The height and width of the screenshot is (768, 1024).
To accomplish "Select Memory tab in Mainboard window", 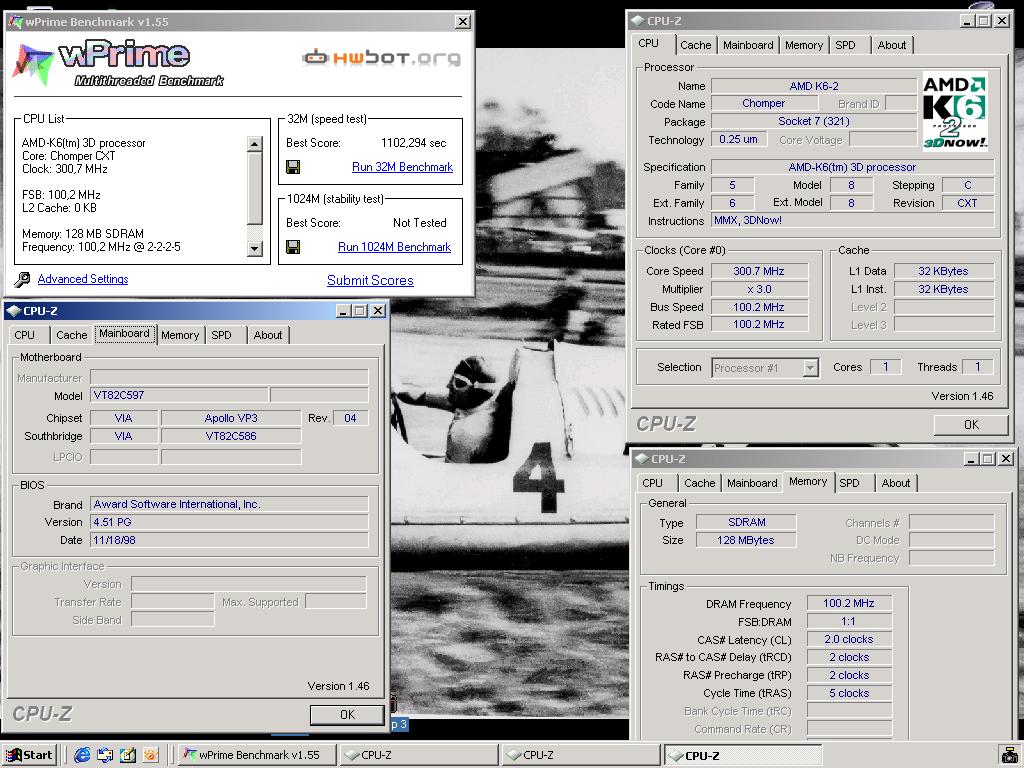I will (180, 335).
